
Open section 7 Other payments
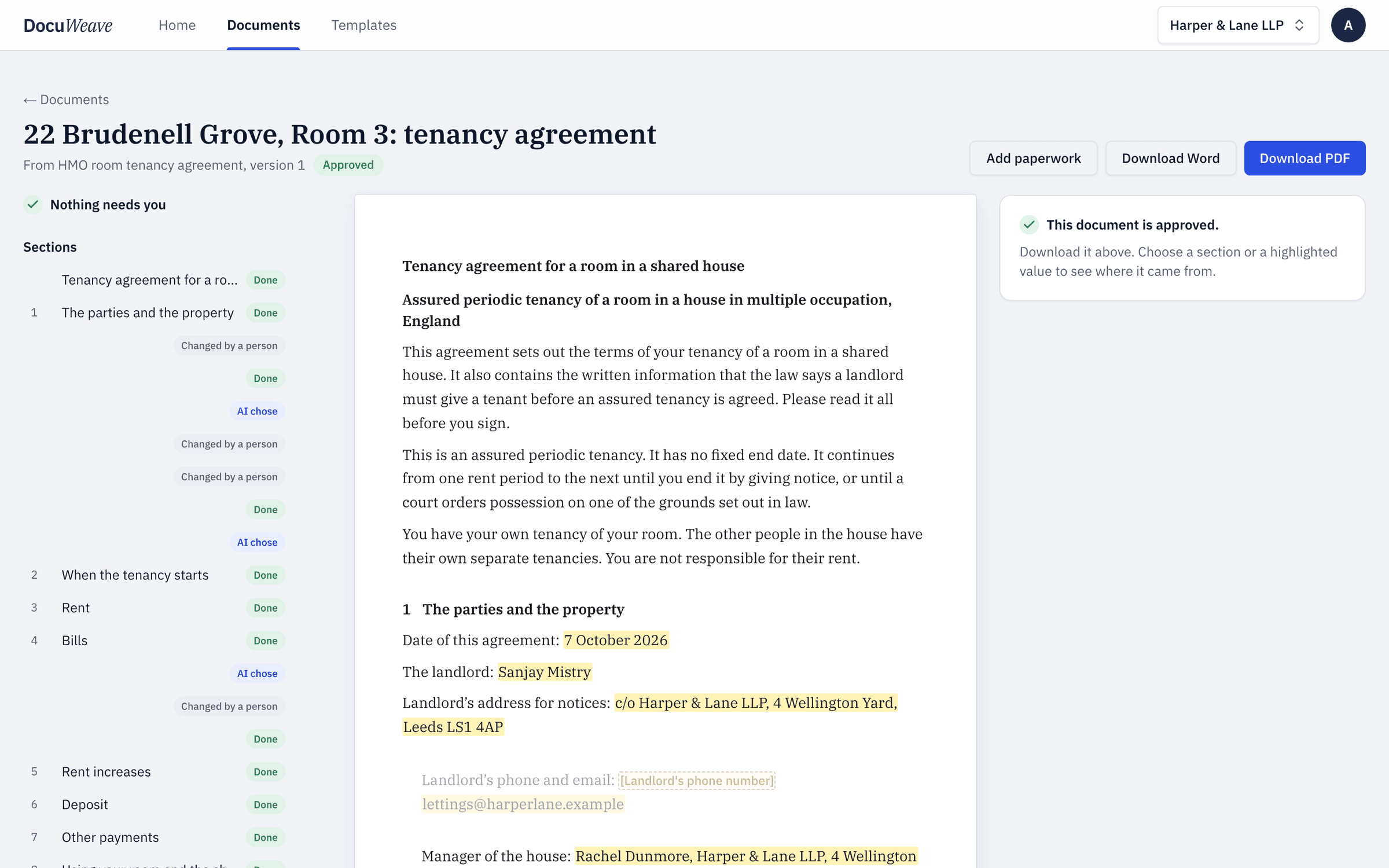(155, 837)
